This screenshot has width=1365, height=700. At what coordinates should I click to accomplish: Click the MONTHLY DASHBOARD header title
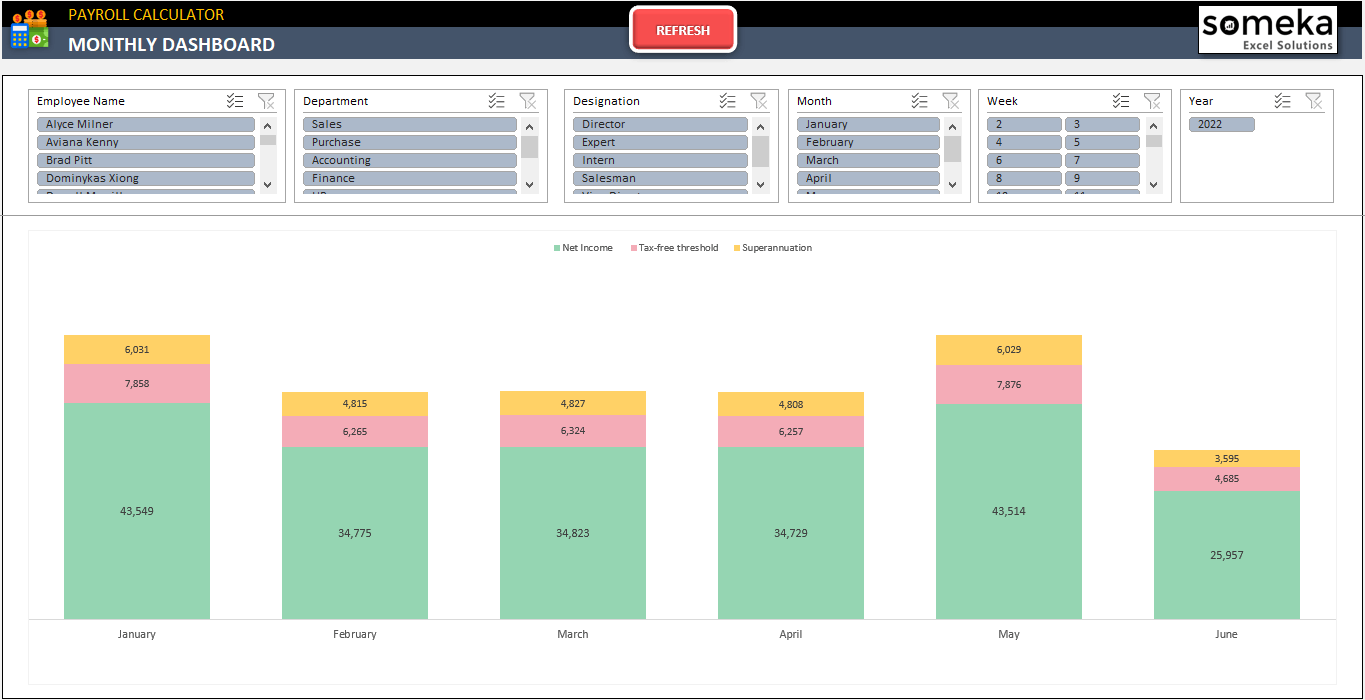pos(170,45)
